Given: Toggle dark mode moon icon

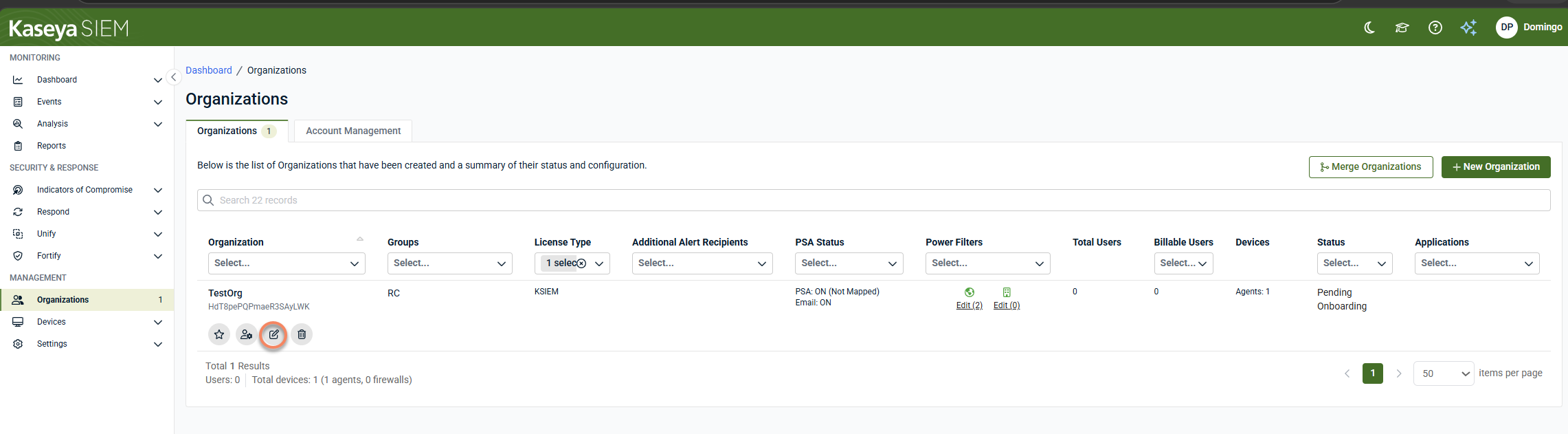Looking at the screenshot, I should (x=1369, y=28).
